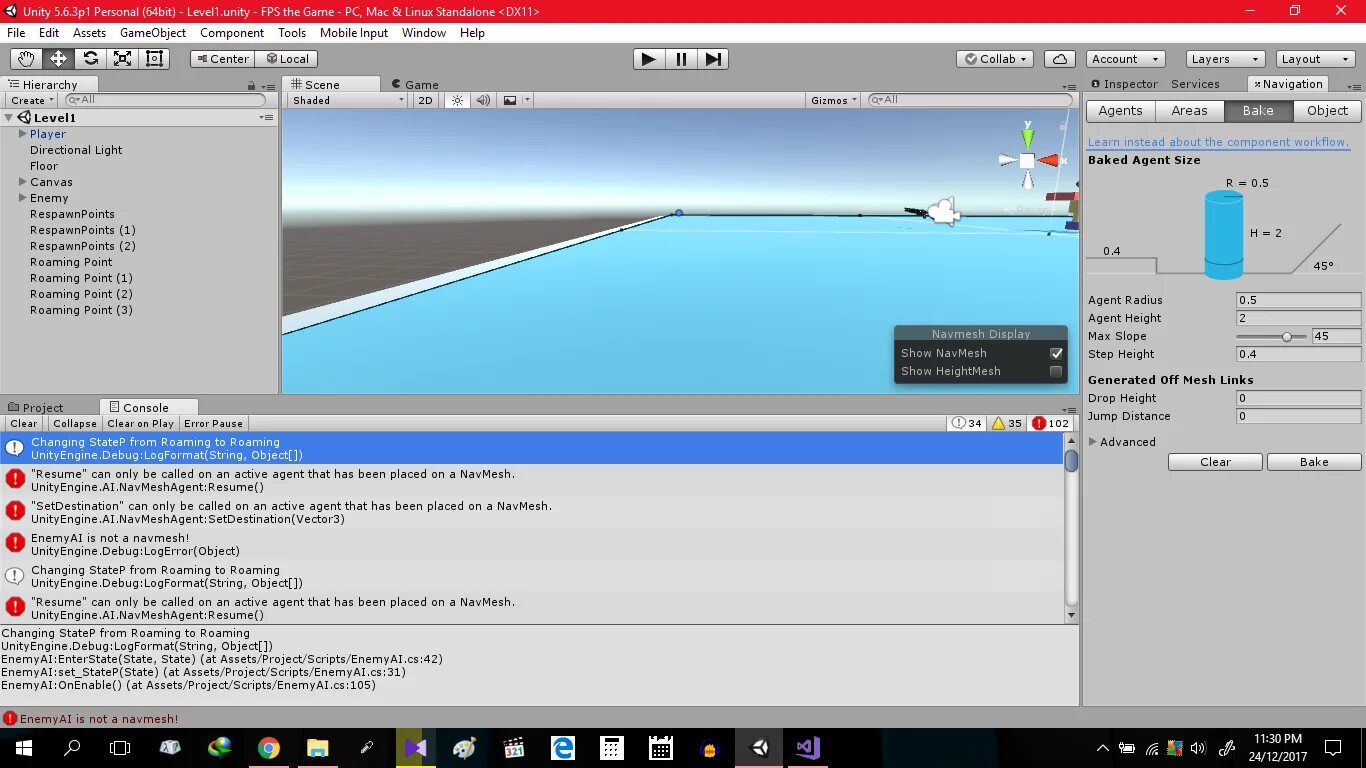Toggle scene audio speaker icon
1366x768 pixels.
click(483, 100)
